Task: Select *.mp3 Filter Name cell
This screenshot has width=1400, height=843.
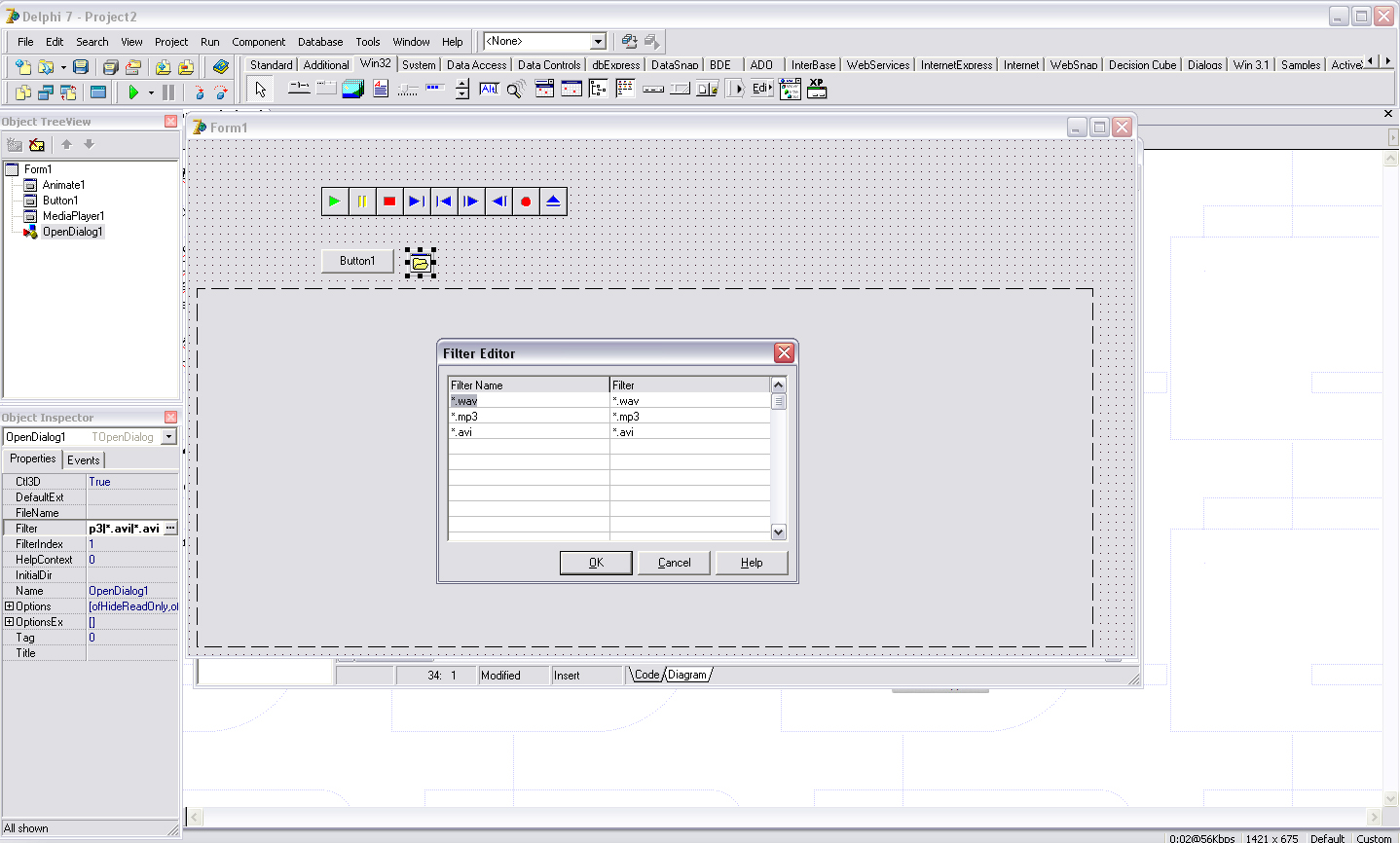Action: click(x=529, y=417)
